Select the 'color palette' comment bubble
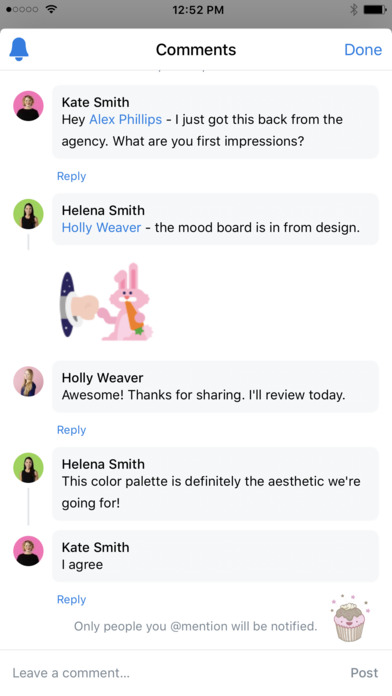 (215, 484)
